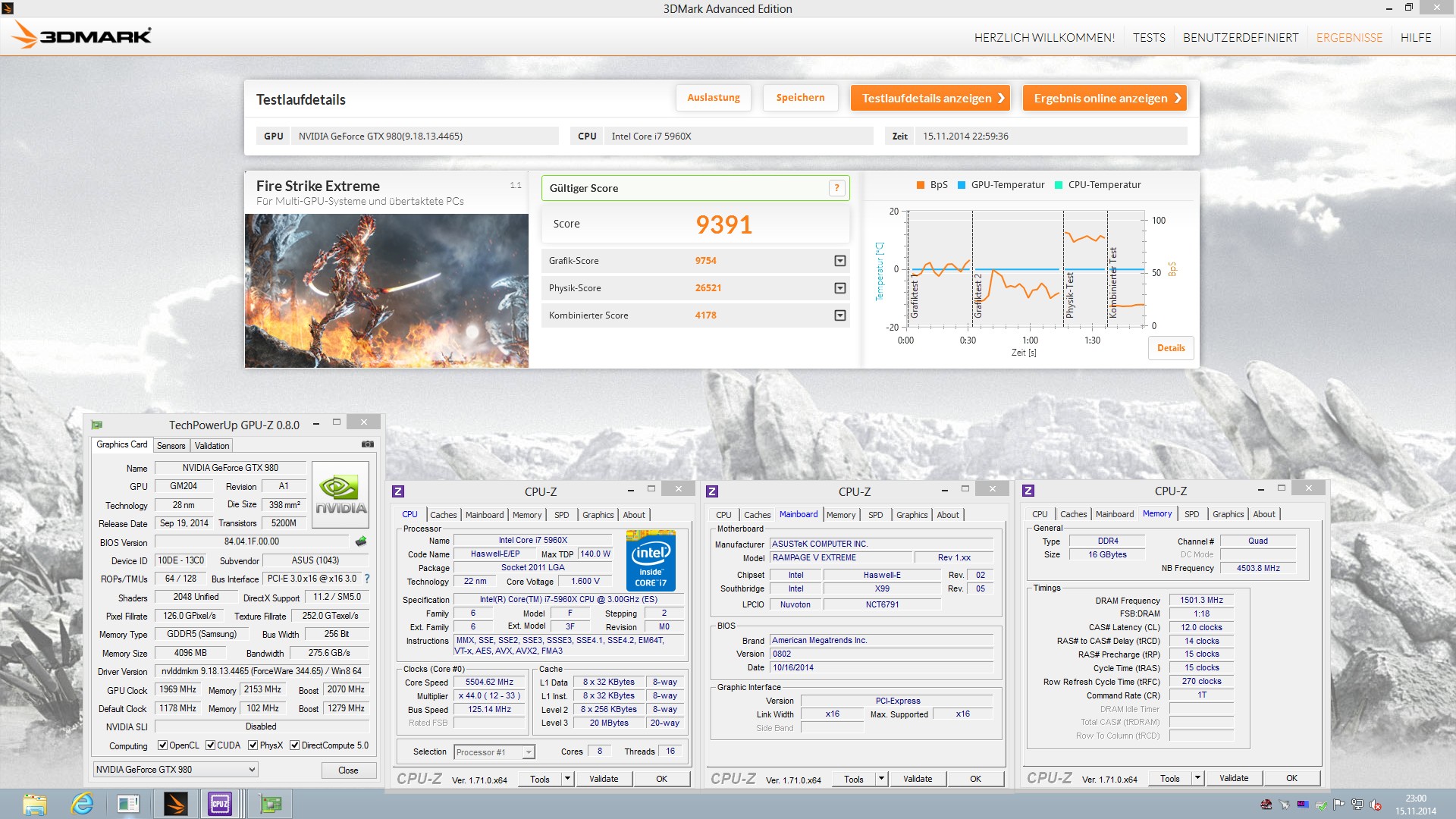Switch to 3DMark from the taskbar

(x=175, y=804)
